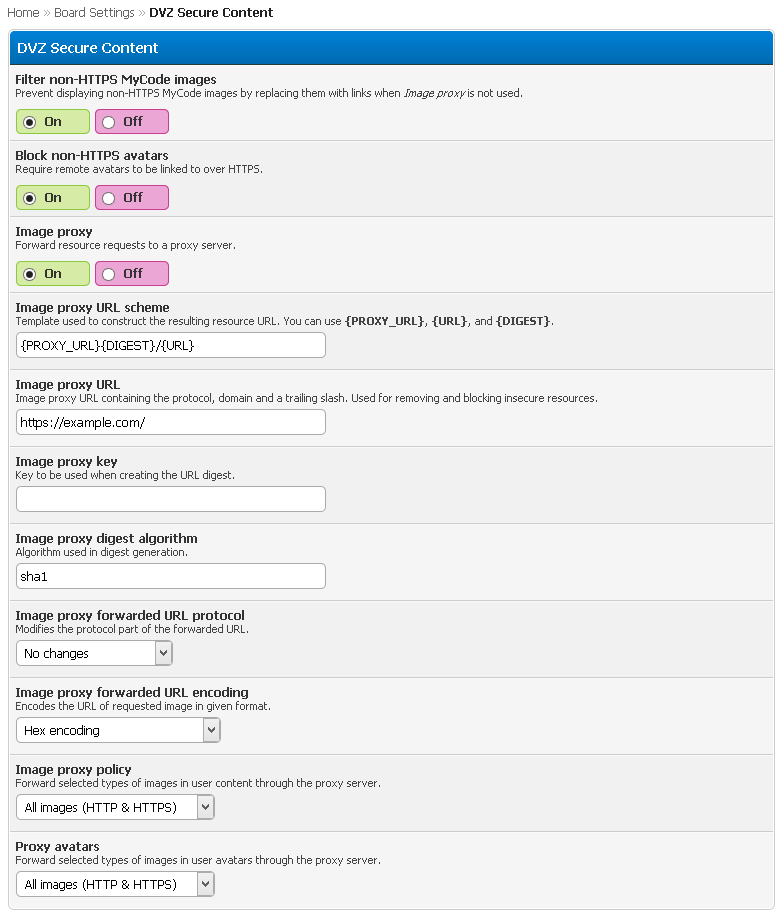Viewport: 780px width, 916px height.
Task: Select On for Filter non-HTTPS MyCode images
Action: click(x=30, y=122)
